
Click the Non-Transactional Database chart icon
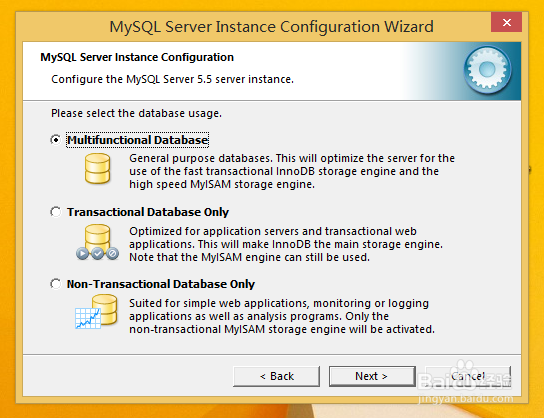tap(96, 312)
